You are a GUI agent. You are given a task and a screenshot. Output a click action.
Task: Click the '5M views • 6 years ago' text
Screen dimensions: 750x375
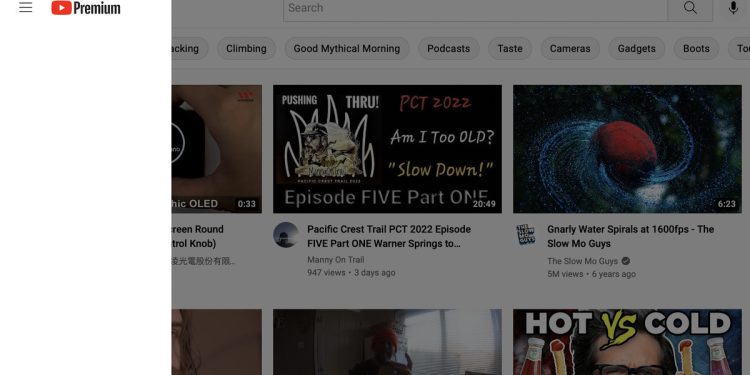(x=592, y=274)
